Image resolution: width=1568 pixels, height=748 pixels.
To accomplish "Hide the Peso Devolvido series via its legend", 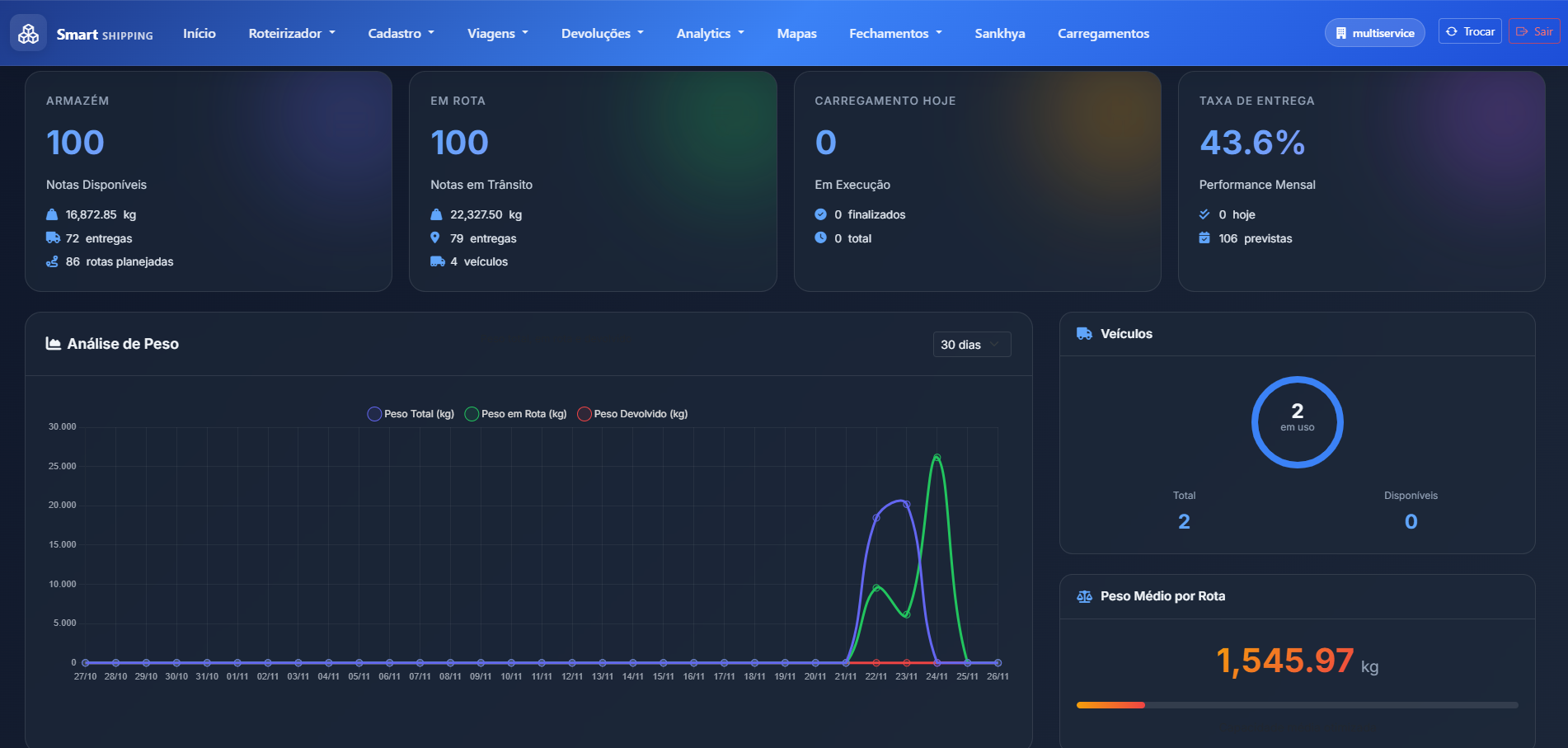I will pyautogui.click(x=632, y=413).
